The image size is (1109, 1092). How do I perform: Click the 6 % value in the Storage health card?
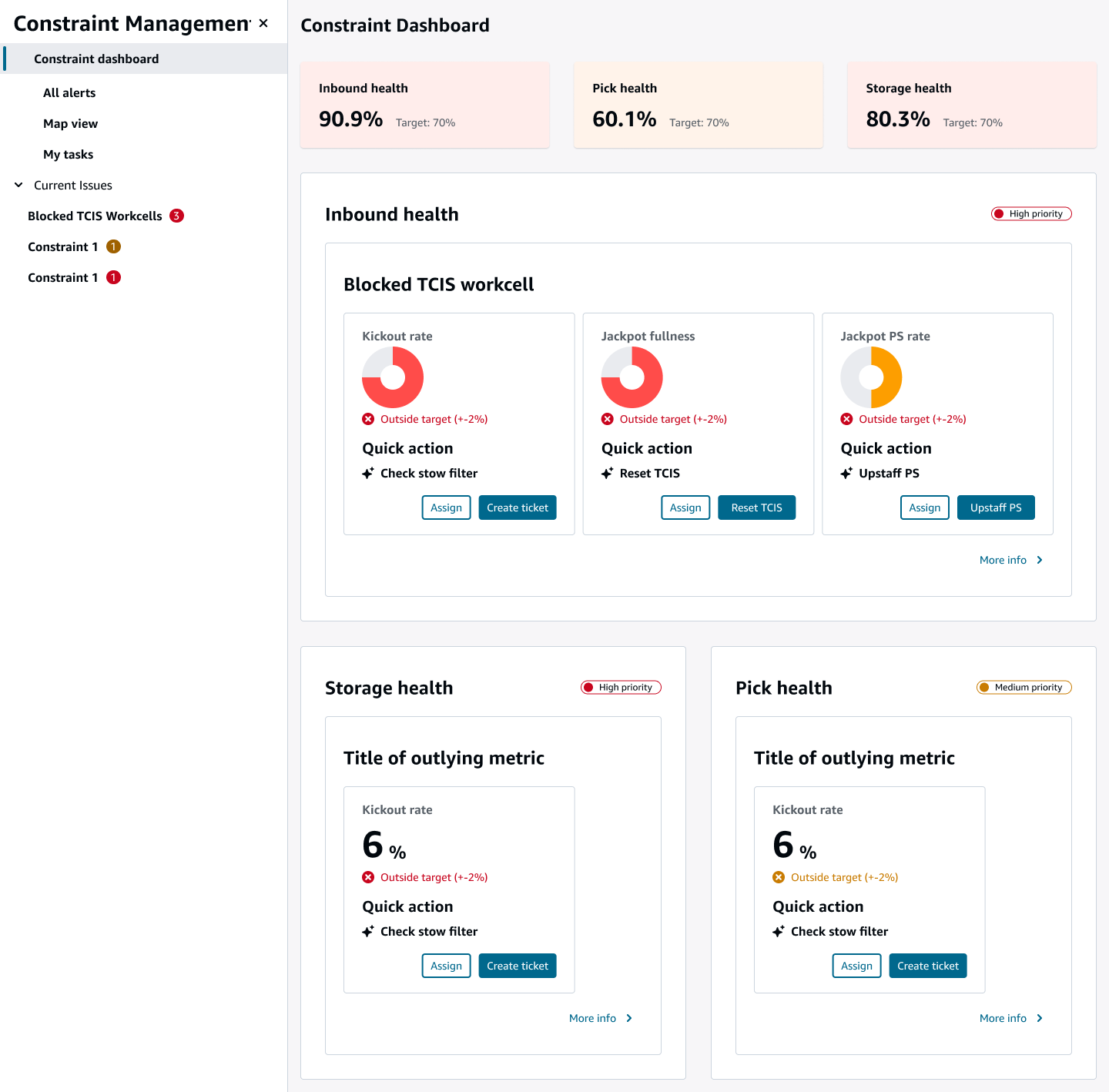point(384,845)
